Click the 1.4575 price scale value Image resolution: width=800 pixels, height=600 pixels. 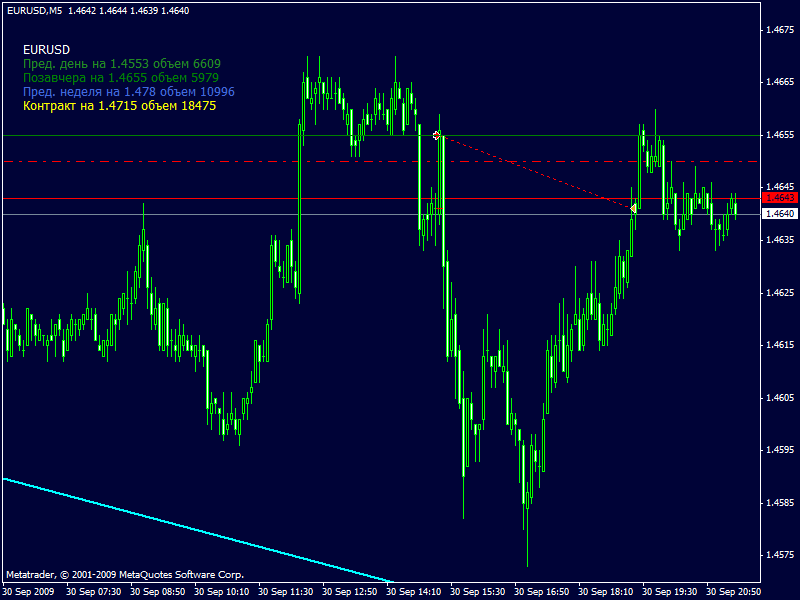coord(780,555)
